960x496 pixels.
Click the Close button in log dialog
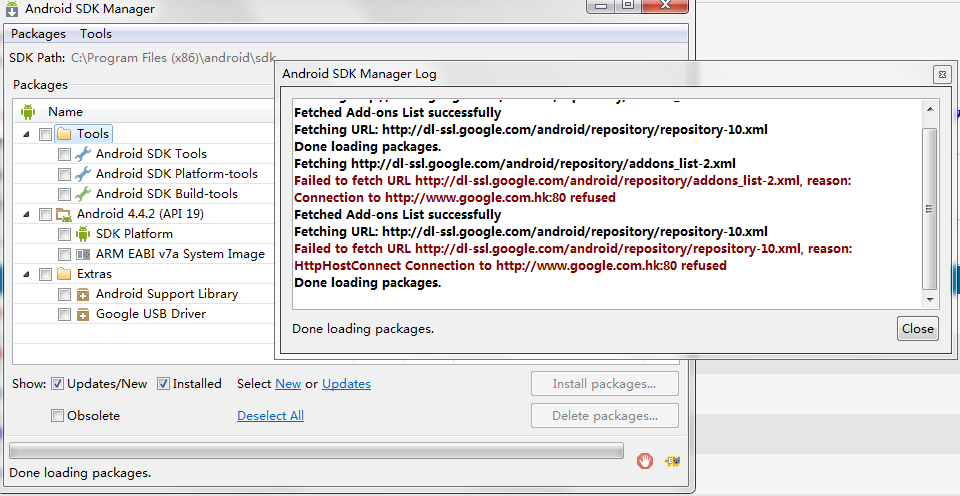point(918,329)
